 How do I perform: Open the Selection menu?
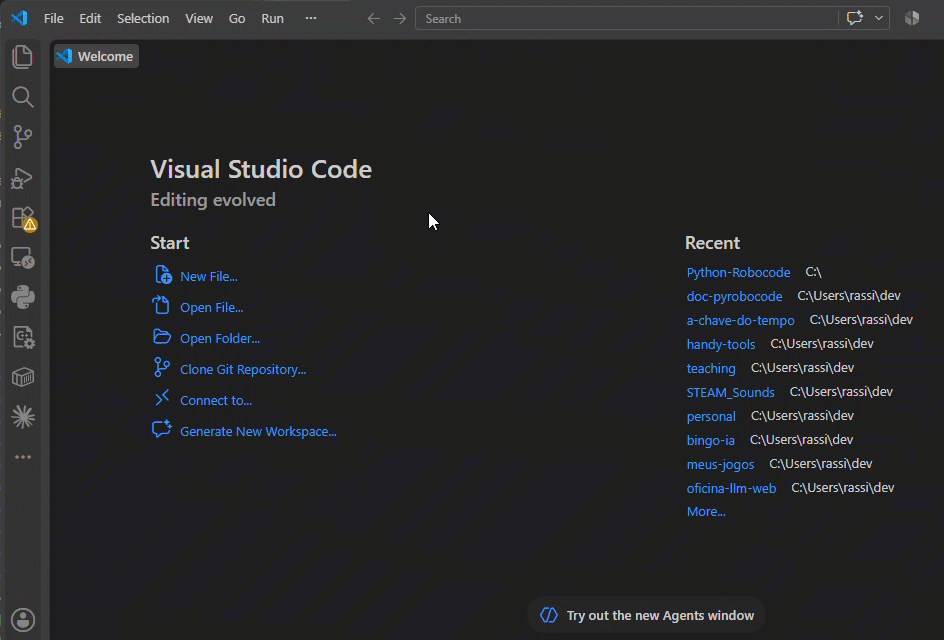(143, 19)
